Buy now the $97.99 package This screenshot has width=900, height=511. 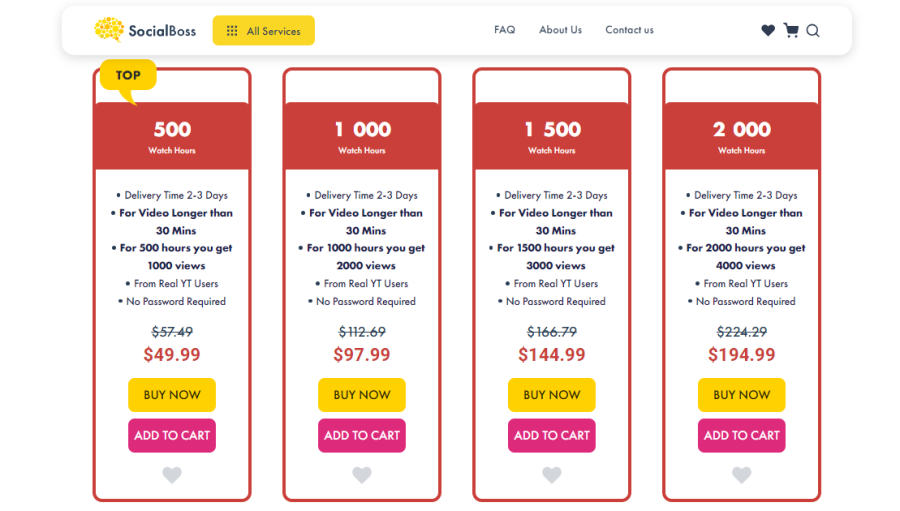tap(362, 395)
